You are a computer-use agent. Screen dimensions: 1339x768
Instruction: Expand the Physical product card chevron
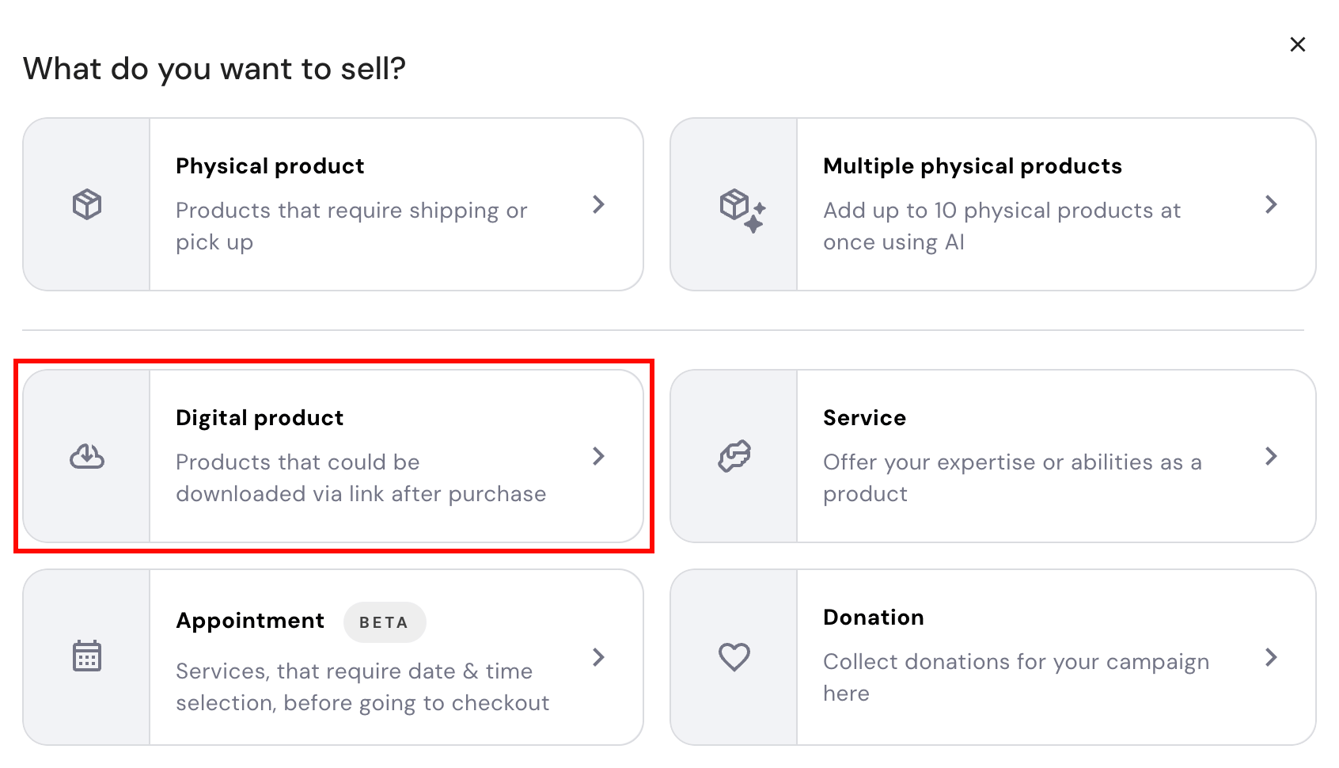coord(599,204)
